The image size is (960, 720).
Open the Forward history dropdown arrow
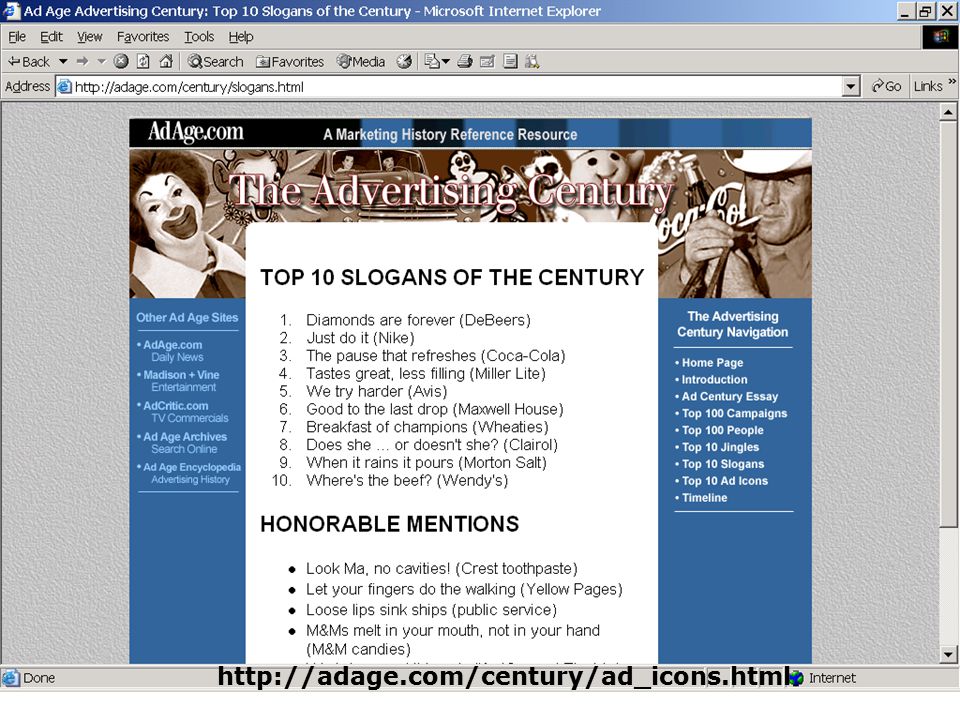pos(102,62)
